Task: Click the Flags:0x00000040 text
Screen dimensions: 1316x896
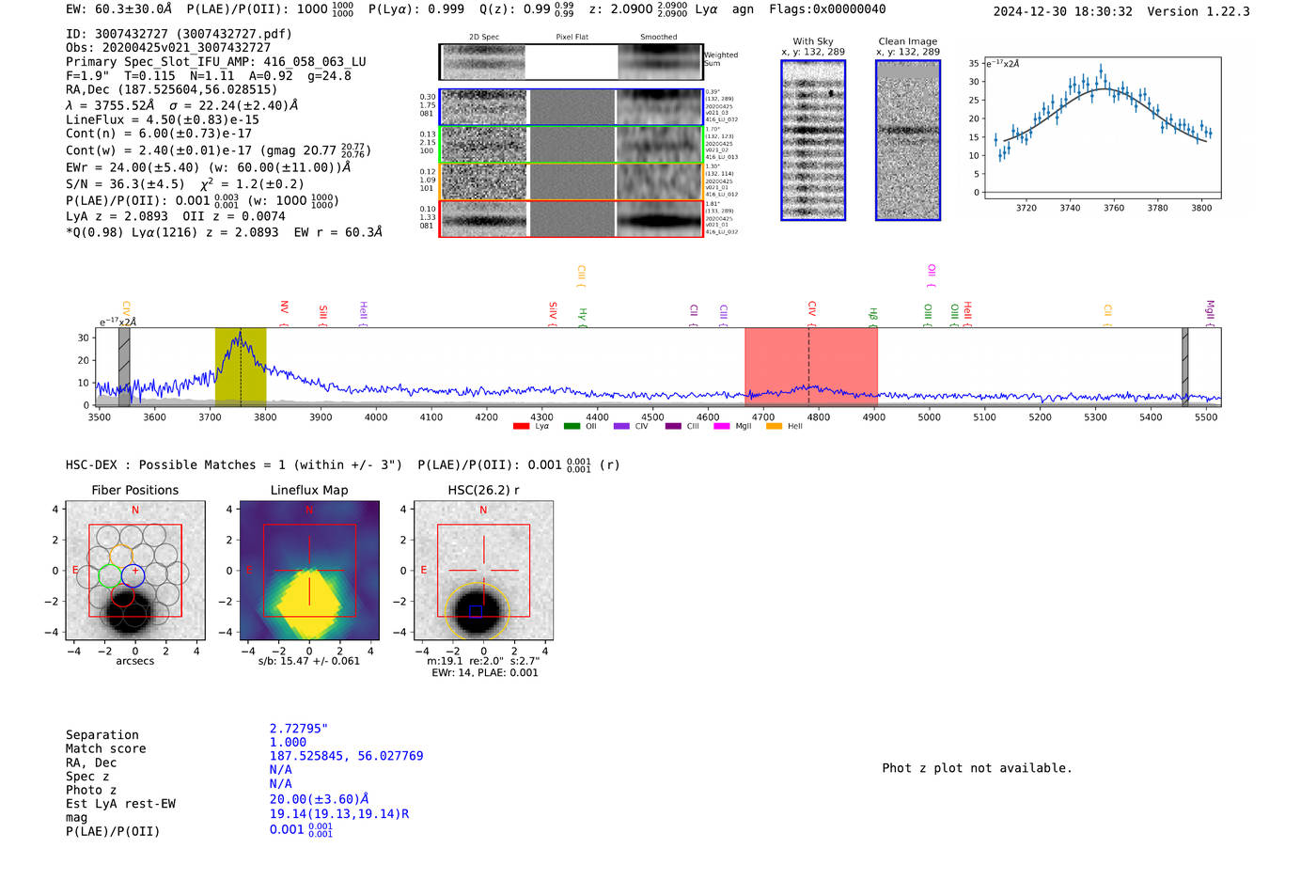Action: click(827, 9)
